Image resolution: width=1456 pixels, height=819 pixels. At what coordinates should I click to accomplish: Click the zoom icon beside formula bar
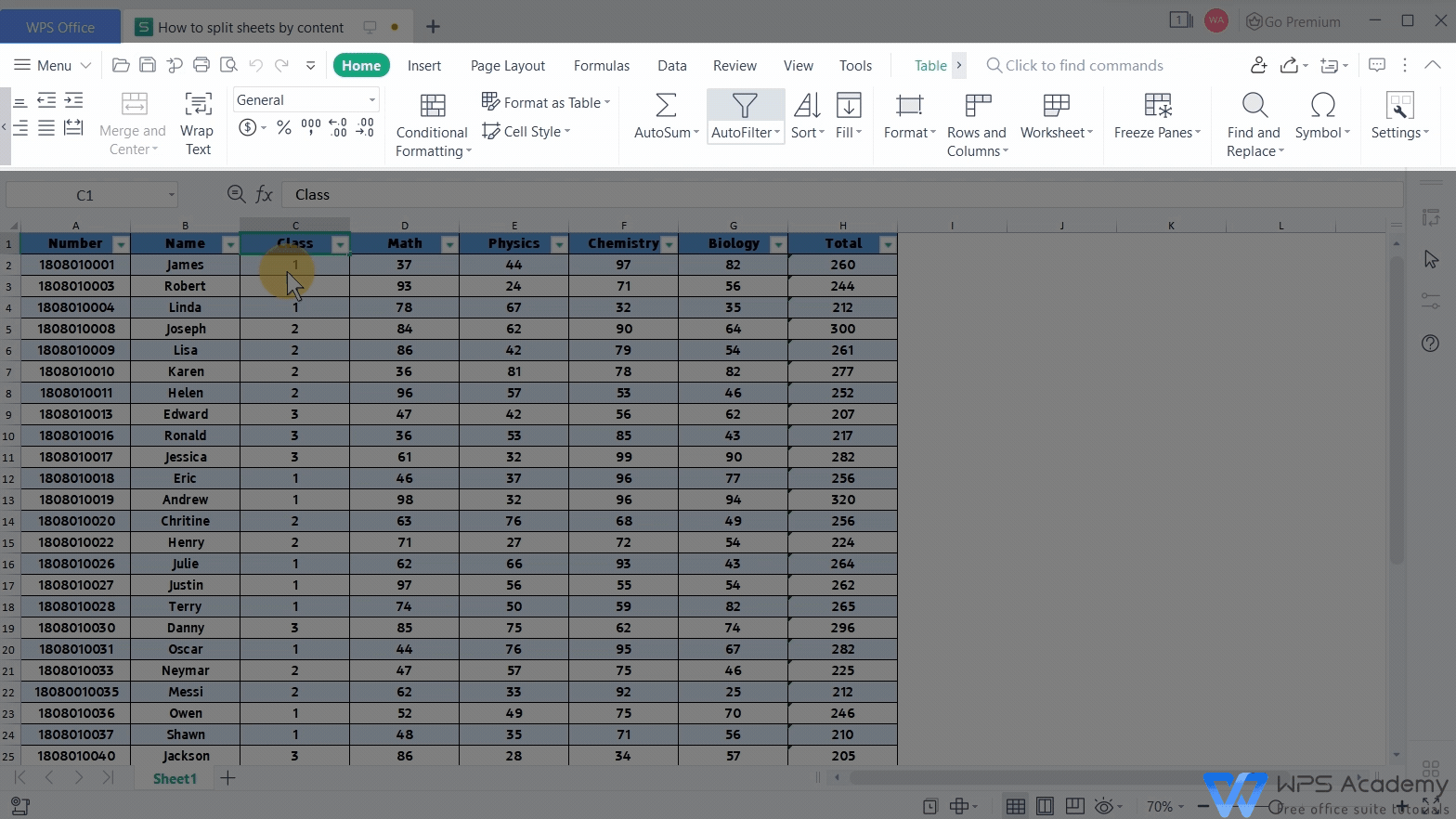click(237, 194)
